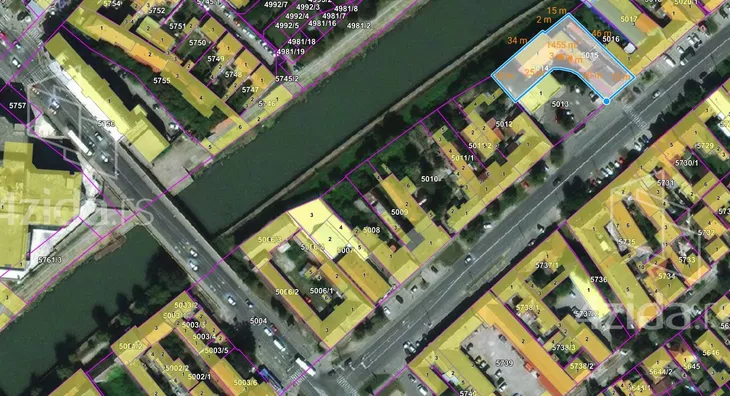The height and width of the screenshot is (396, 730).
Task: Select parcel label 5734
Action: (x=667, y=276)
